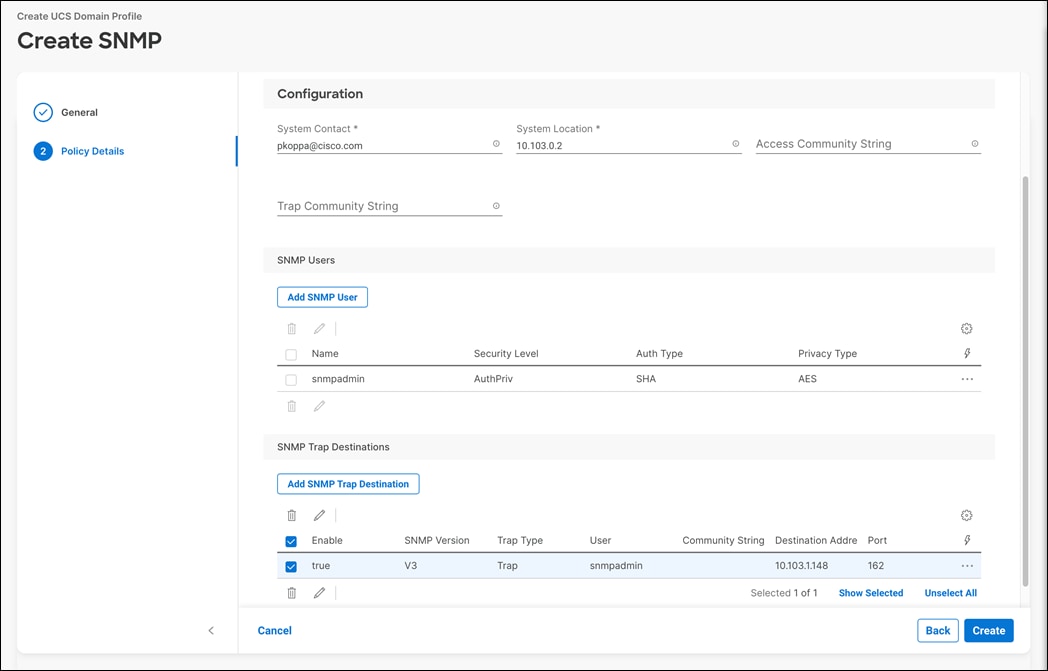
Task: Click the Add SNMP User button
Action: [x=322, y=297]
